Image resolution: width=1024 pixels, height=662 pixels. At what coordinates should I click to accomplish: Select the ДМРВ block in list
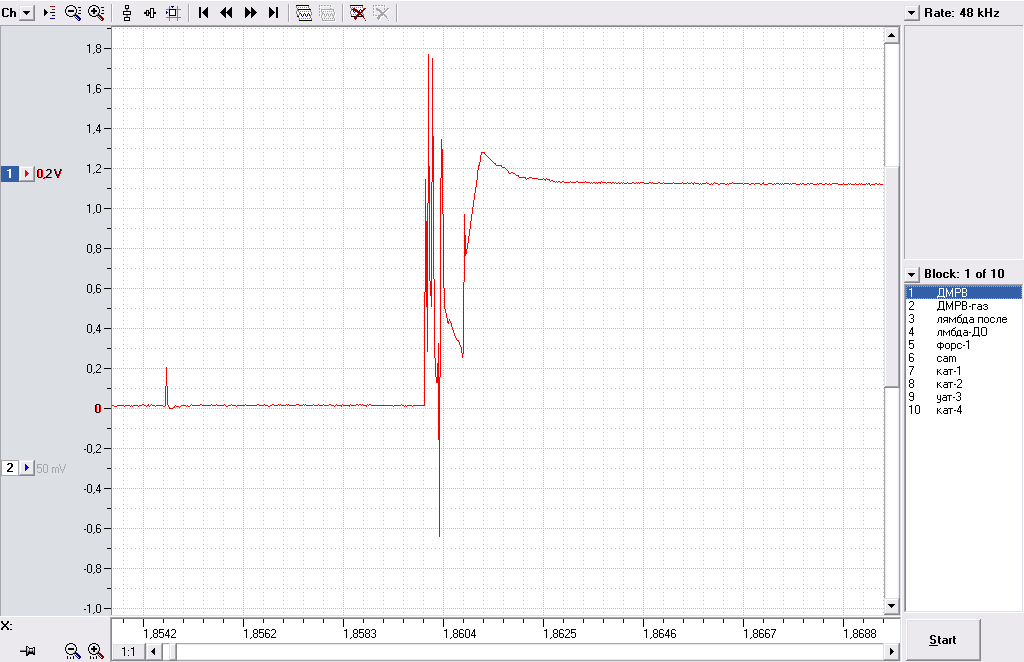click(963, 292)
